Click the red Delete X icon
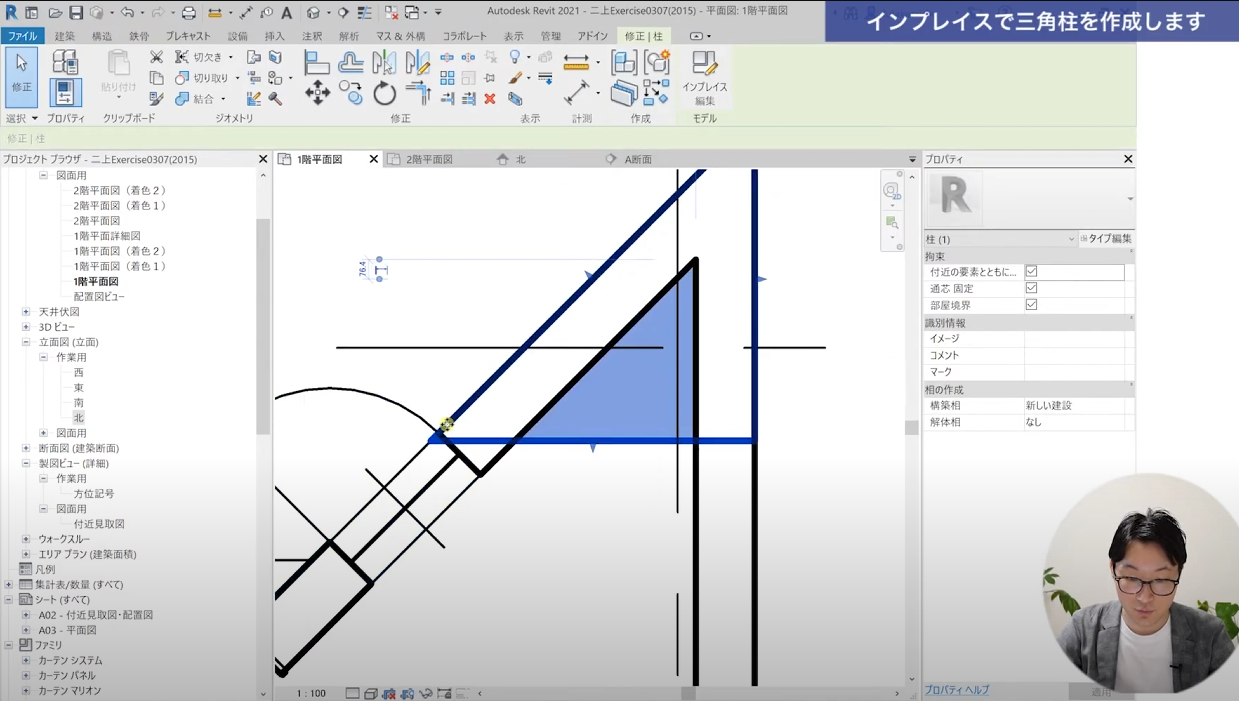The image size is (1239, 701). [x=490, y=99]
